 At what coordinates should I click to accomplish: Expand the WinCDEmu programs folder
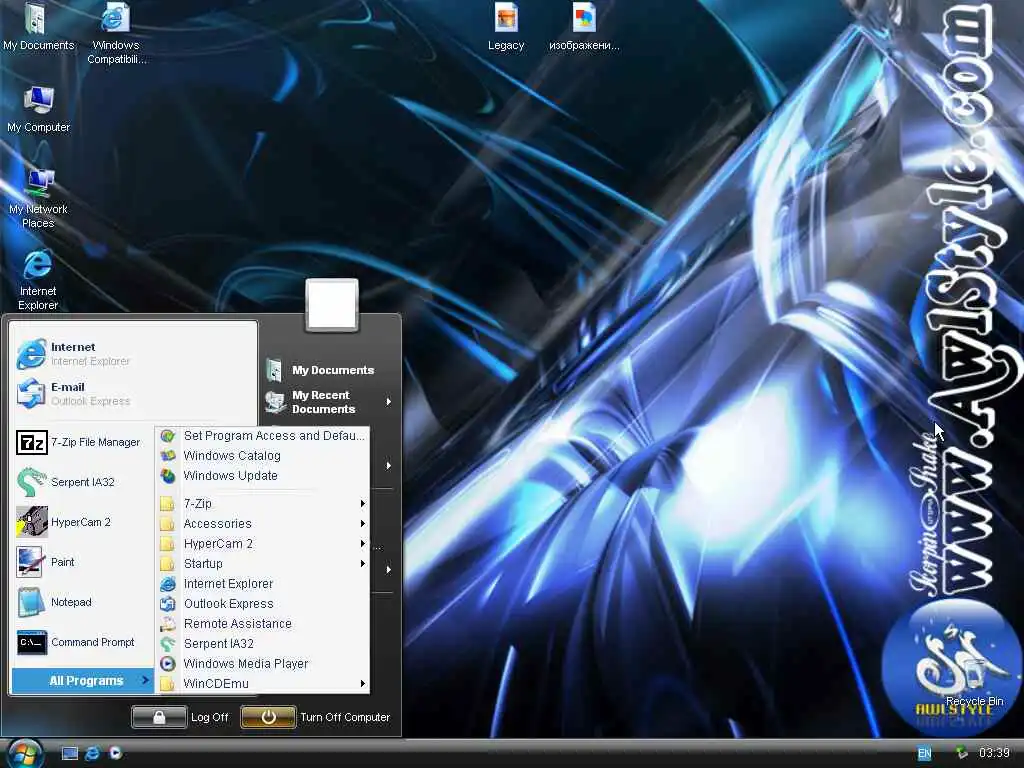click(x=263, y=683)
